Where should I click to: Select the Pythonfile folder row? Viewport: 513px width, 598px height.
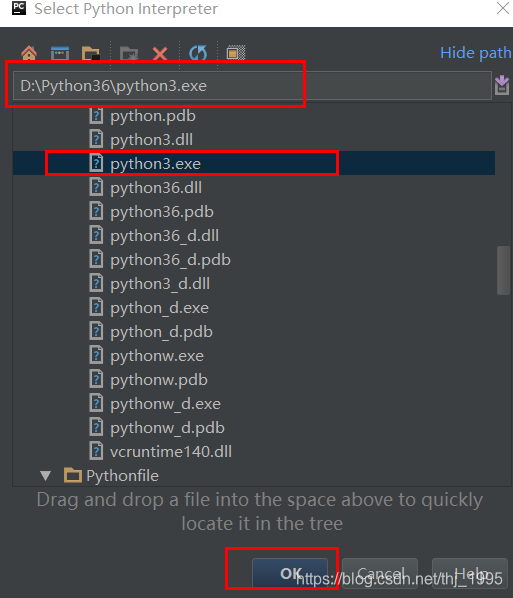(254, 476)
